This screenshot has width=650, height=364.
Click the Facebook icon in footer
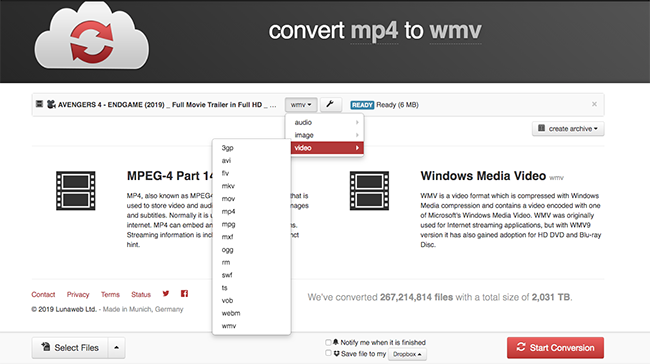click(x=184, y=294)
